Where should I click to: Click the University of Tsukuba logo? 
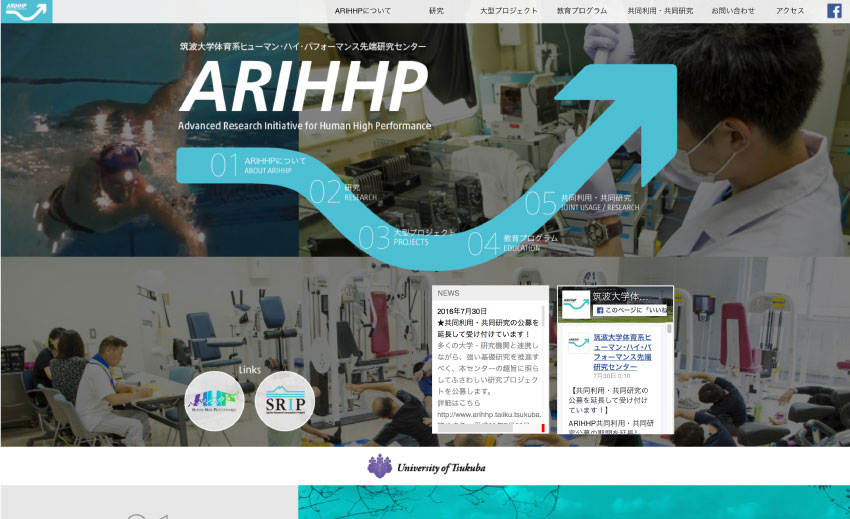pyautogui.click(x=426, y=466)
